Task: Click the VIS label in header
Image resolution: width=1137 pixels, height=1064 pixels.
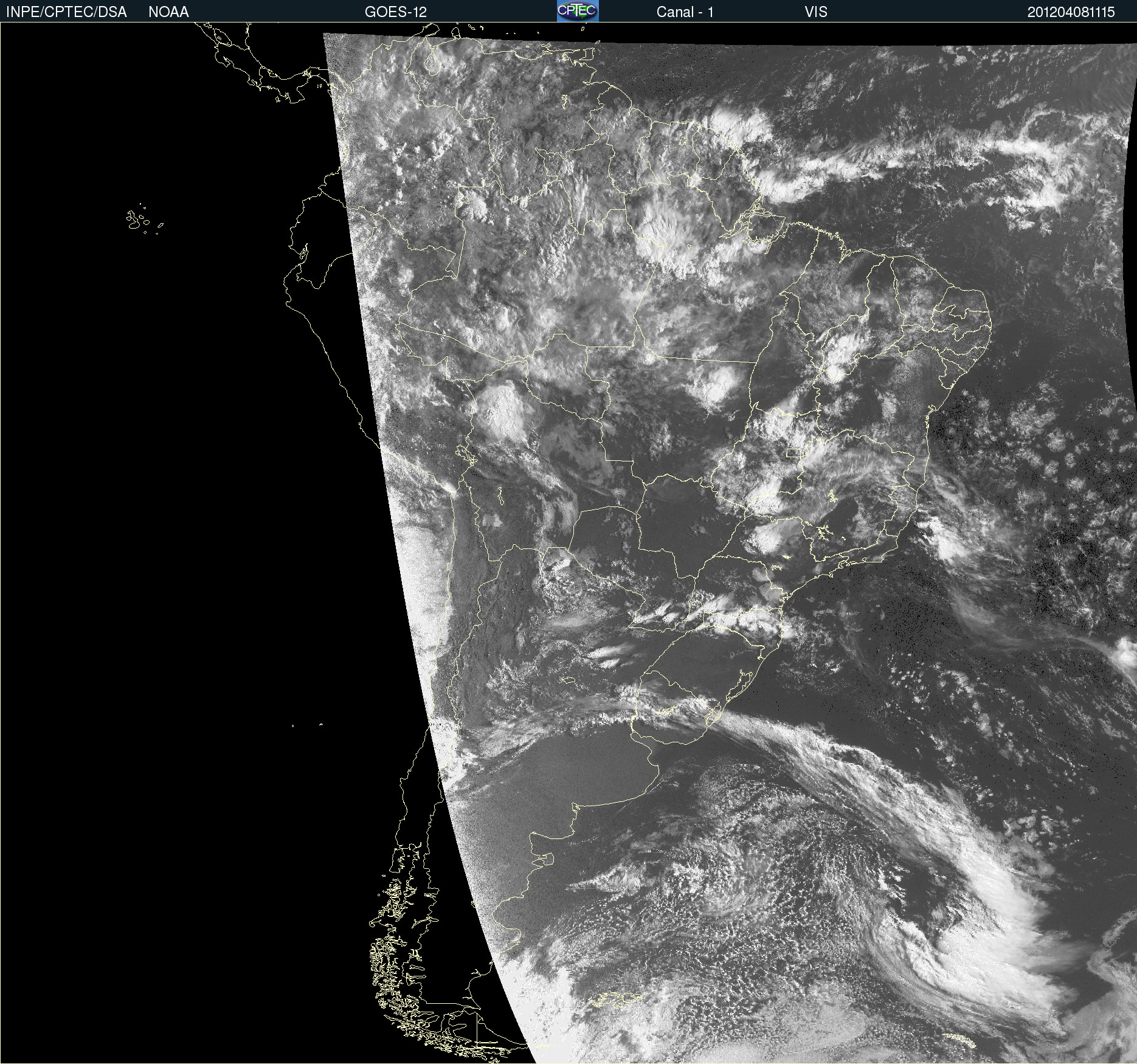Action: (816, 12)
